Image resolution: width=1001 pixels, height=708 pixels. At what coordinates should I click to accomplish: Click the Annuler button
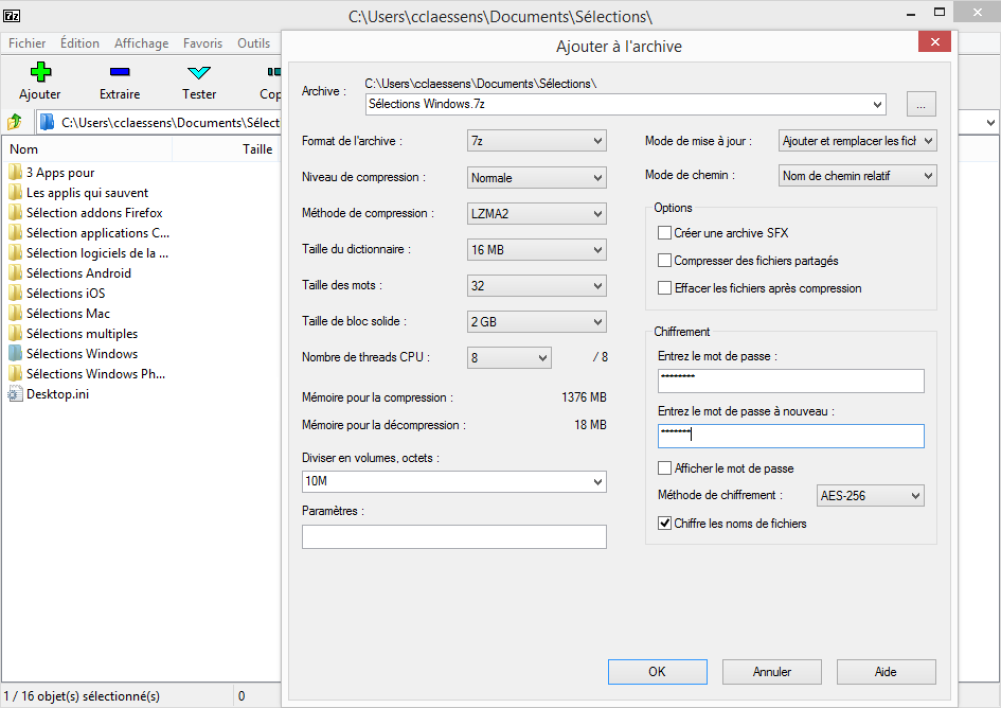(x=772, y=672)
